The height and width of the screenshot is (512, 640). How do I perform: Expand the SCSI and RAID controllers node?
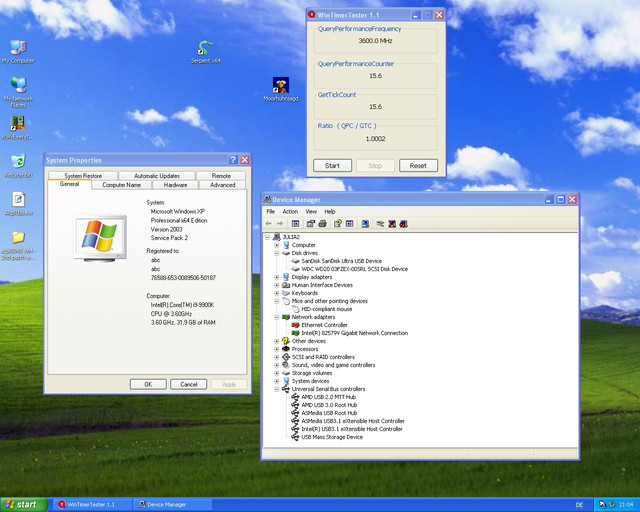276,357
